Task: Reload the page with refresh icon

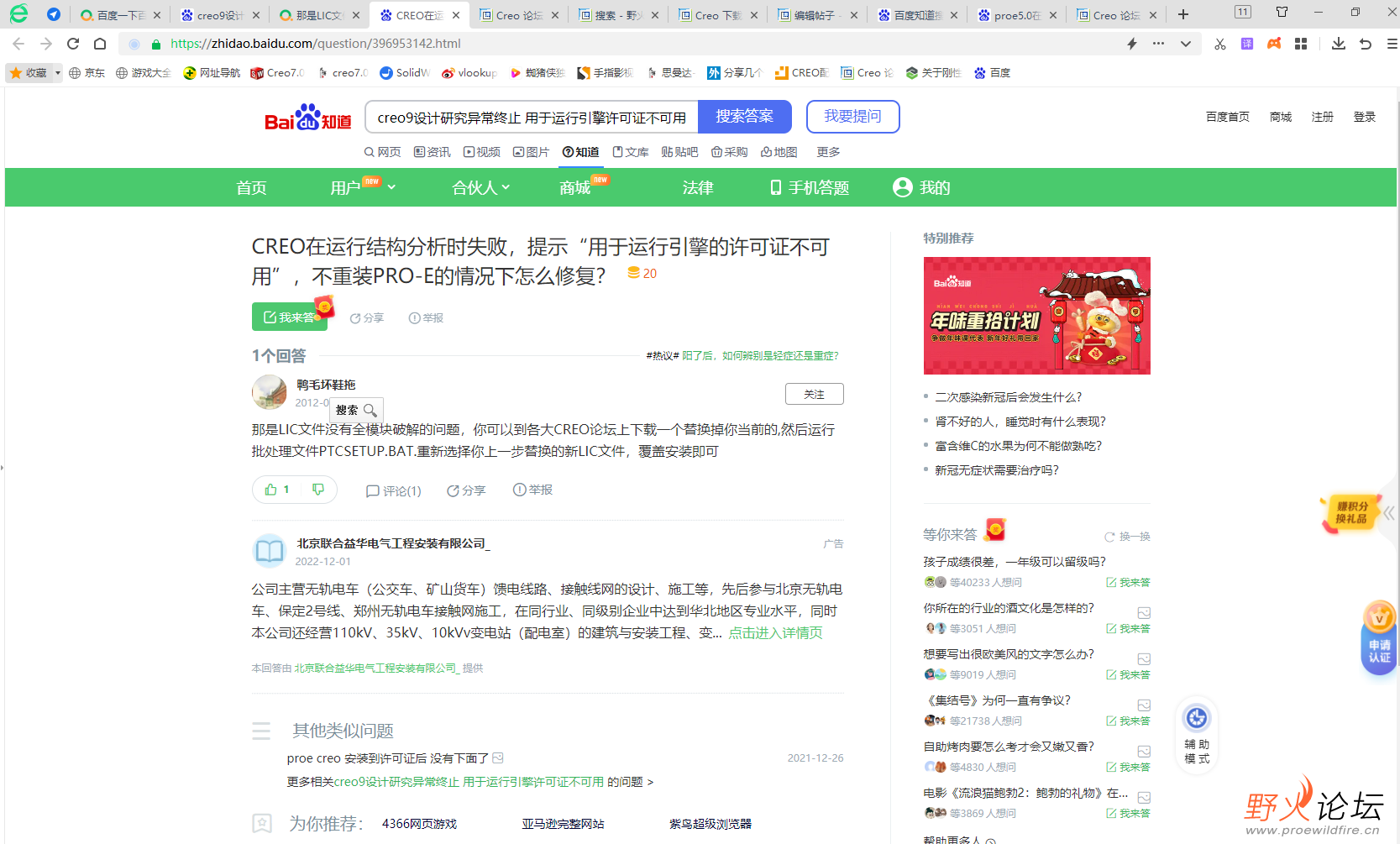Action: (x=73, y=44)
